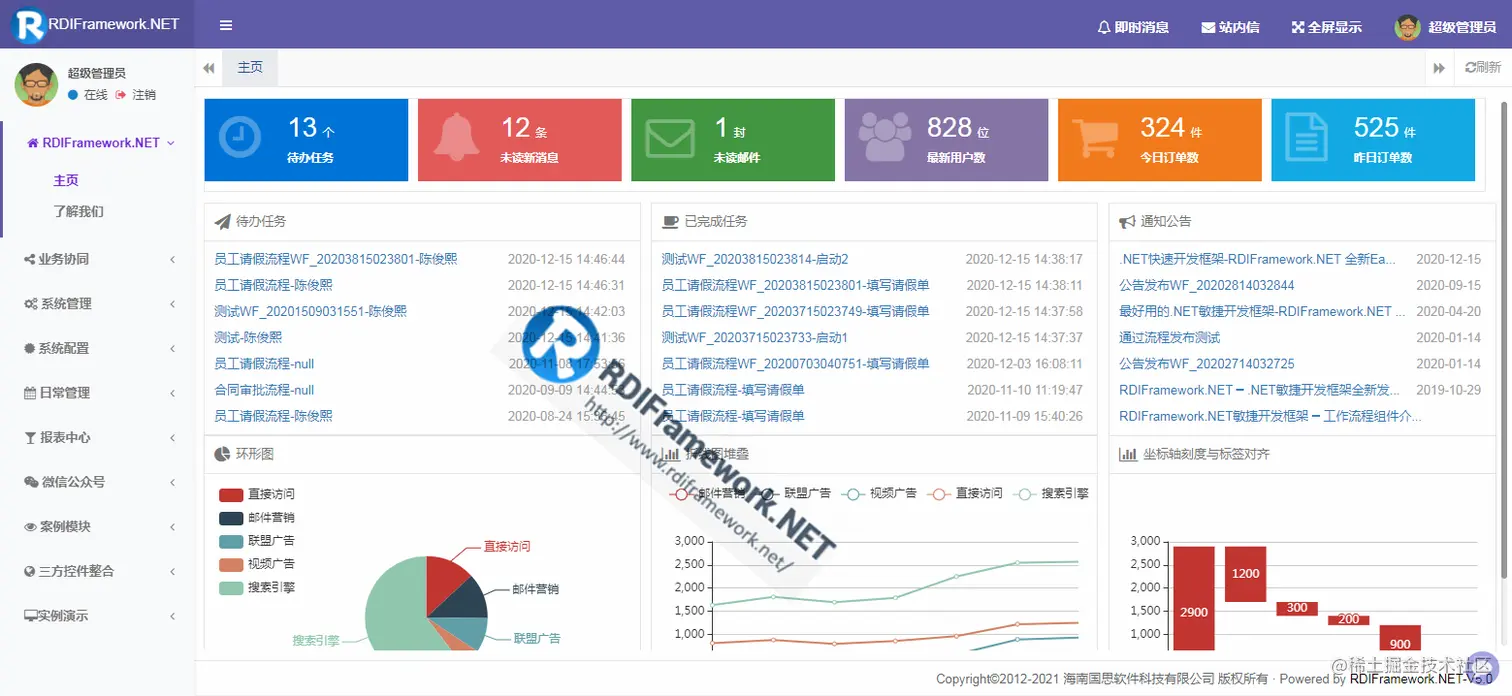Screen dimensions: 1512x696
Task: Open 站内信 envelope messages
Action: 1230,27
